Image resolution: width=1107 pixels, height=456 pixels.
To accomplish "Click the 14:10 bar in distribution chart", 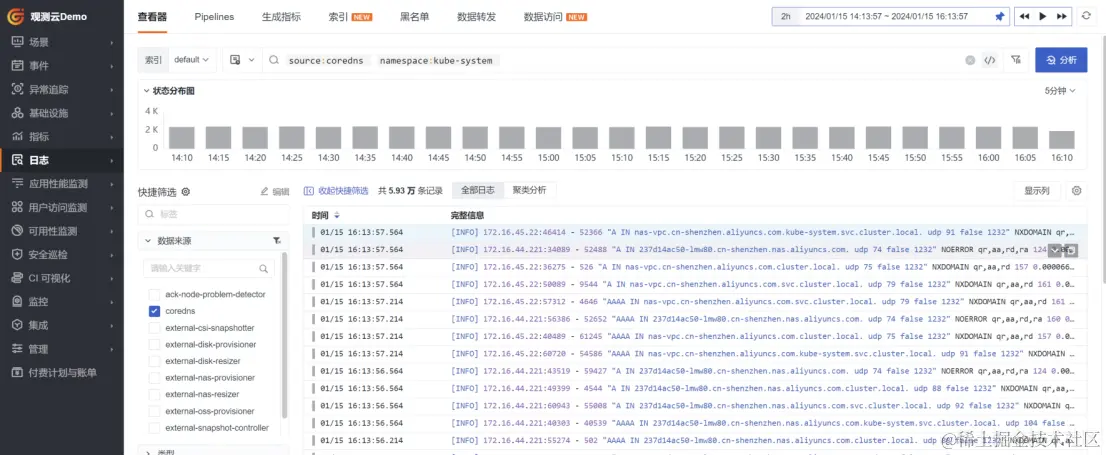I will coord(181,138).
